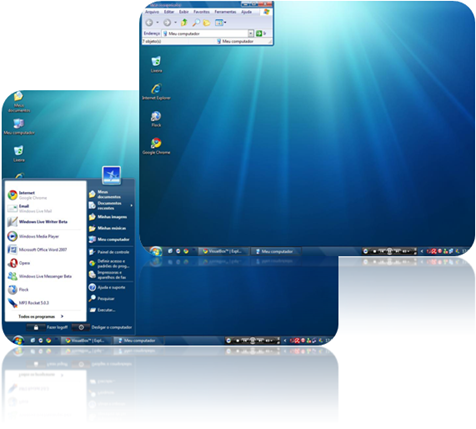Launch Internet Google Chrome from Start menu
Screen dimensions: 476x429
click(x=28, y=195)
